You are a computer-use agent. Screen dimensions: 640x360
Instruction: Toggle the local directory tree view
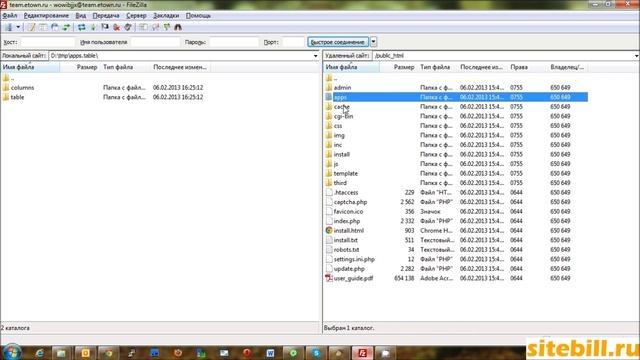point(43,27)
